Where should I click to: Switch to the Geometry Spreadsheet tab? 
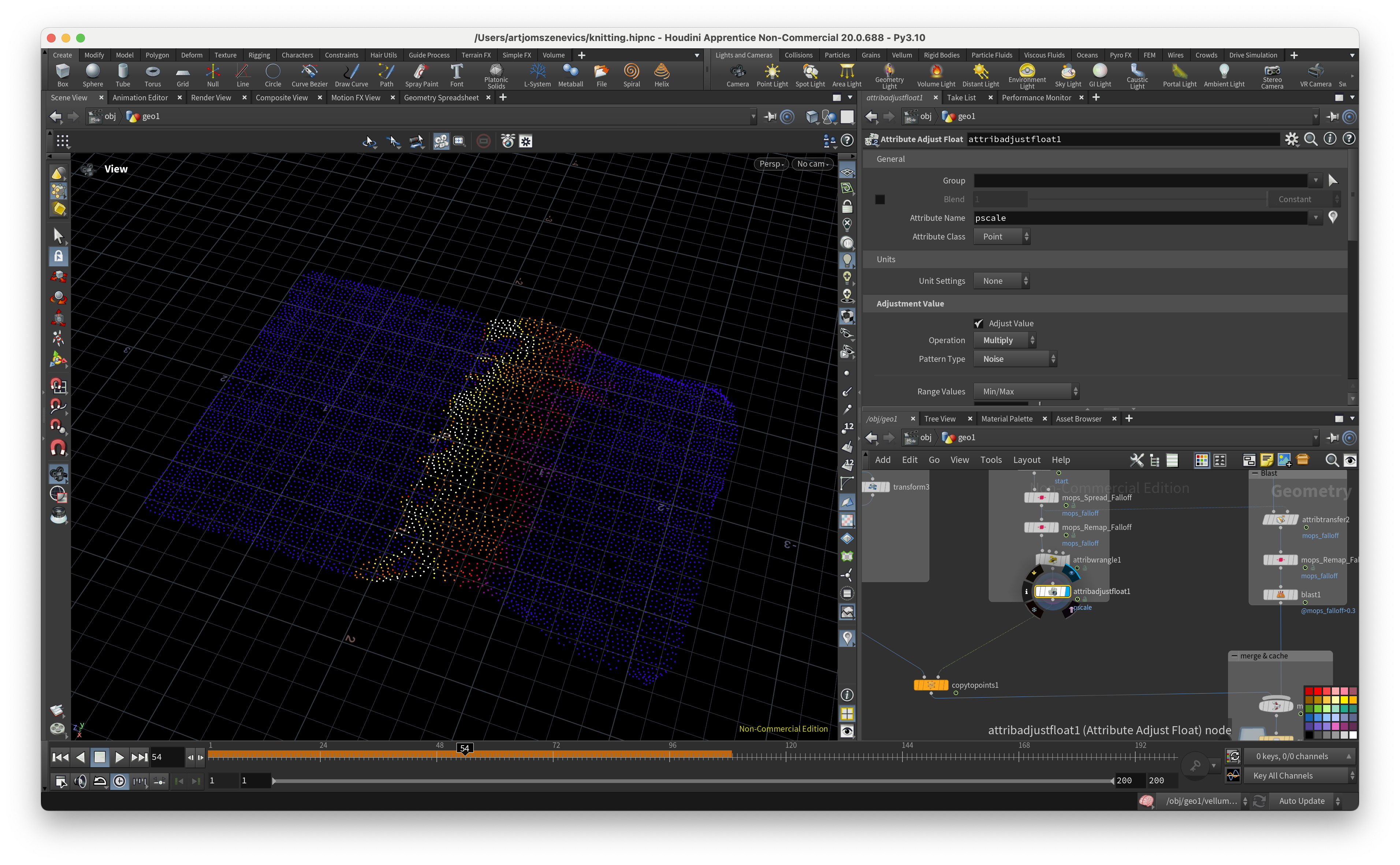(441, 98)
